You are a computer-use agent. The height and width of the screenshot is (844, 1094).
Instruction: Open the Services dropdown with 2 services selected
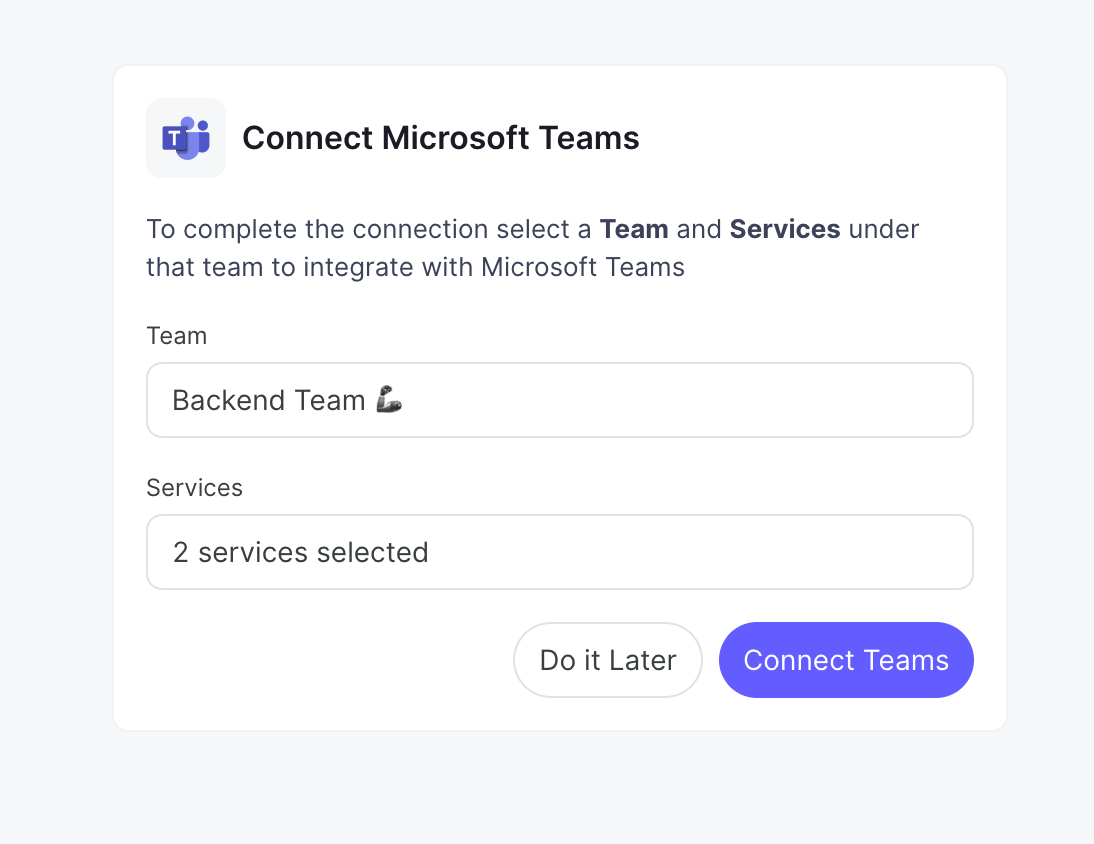(x=560, y=552)
